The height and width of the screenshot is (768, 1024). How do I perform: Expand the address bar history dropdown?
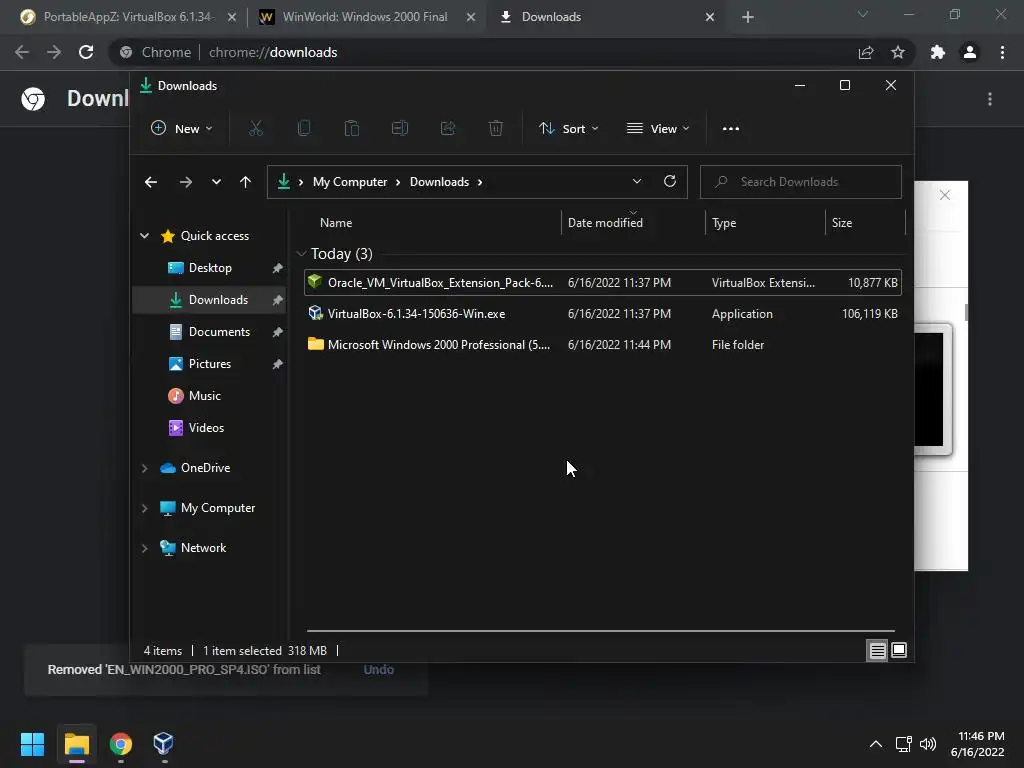(637, 182)
